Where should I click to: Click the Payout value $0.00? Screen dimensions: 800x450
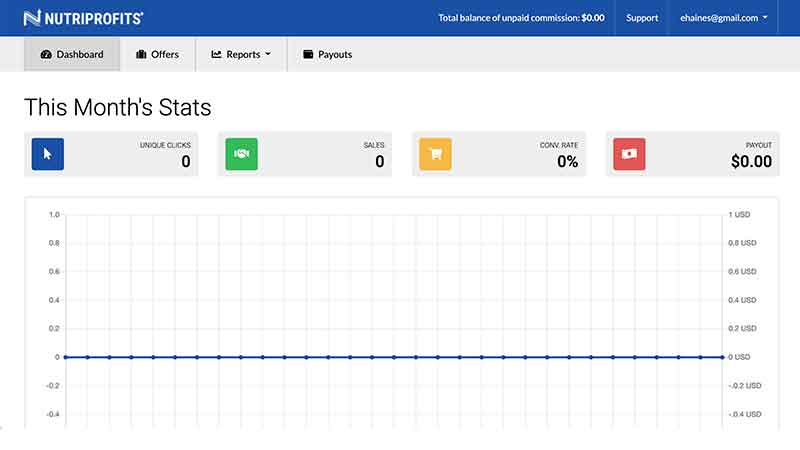click(751, 162)
